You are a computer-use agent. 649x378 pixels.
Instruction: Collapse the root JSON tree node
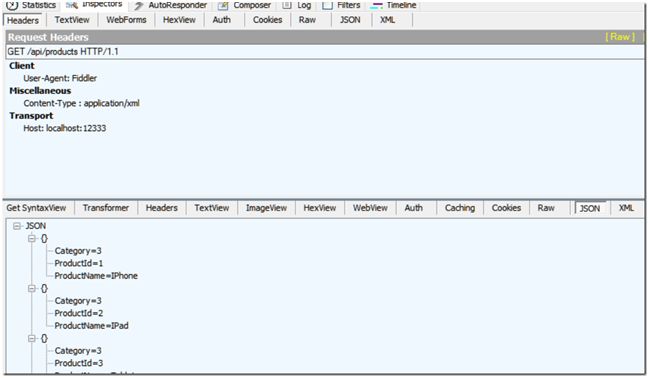click(x=17, y=226)
